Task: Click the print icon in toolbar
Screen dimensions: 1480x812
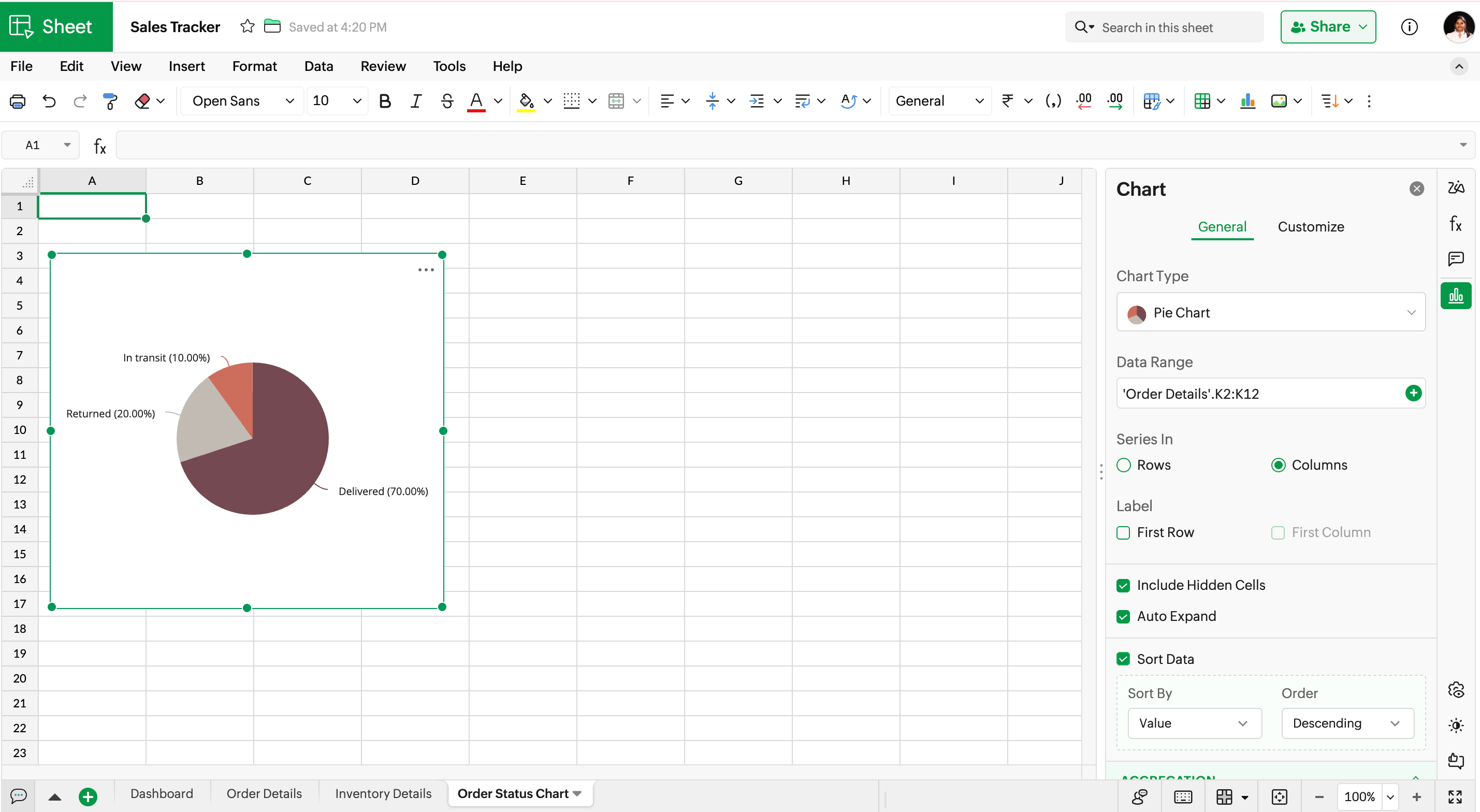Action: (18, 101)
